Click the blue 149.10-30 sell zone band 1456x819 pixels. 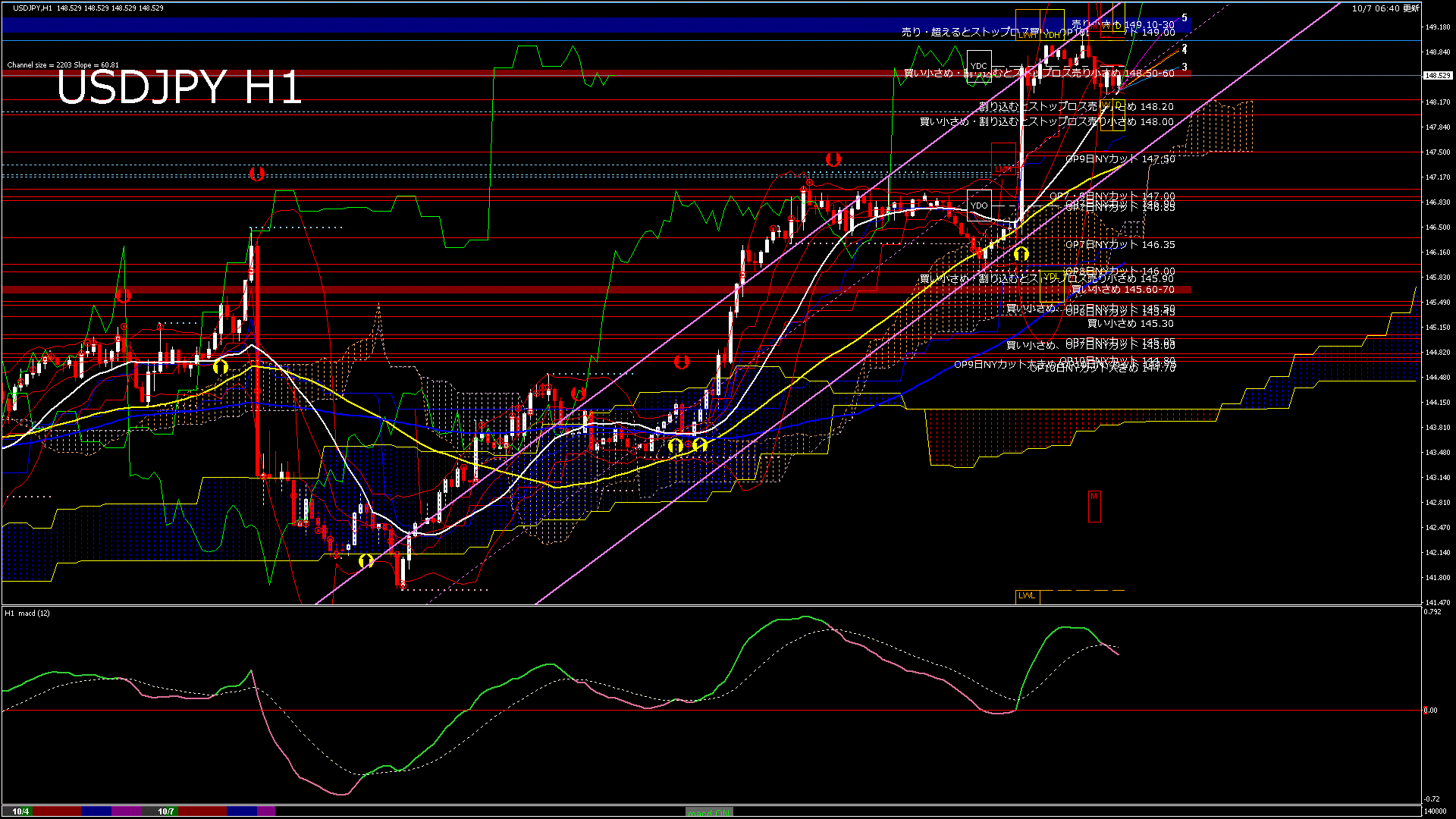(x=596, y=25)
